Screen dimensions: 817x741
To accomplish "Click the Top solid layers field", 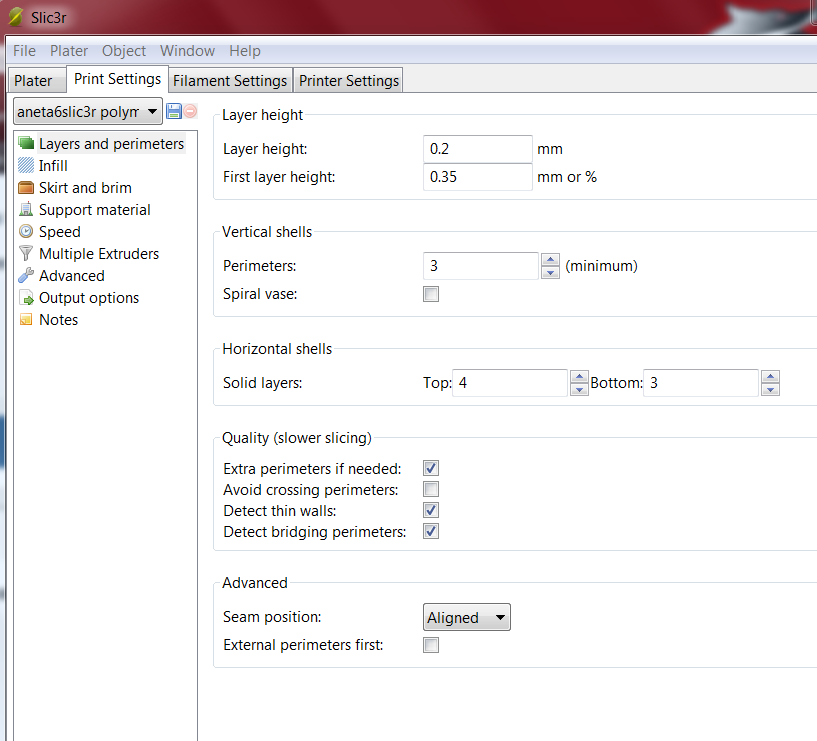I will click(x=510, y=383).
